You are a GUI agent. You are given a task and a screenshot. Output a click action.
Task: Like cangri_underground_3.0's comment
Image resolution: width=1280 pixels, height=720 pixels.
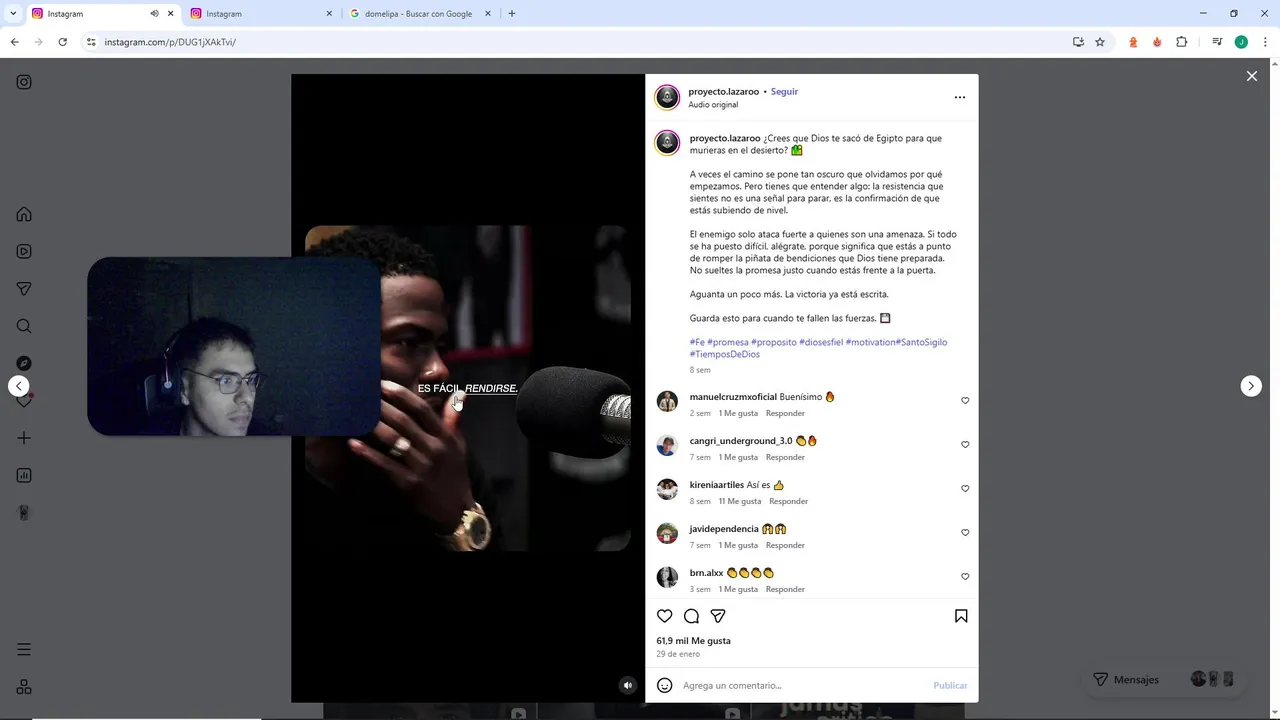point(965,444)
